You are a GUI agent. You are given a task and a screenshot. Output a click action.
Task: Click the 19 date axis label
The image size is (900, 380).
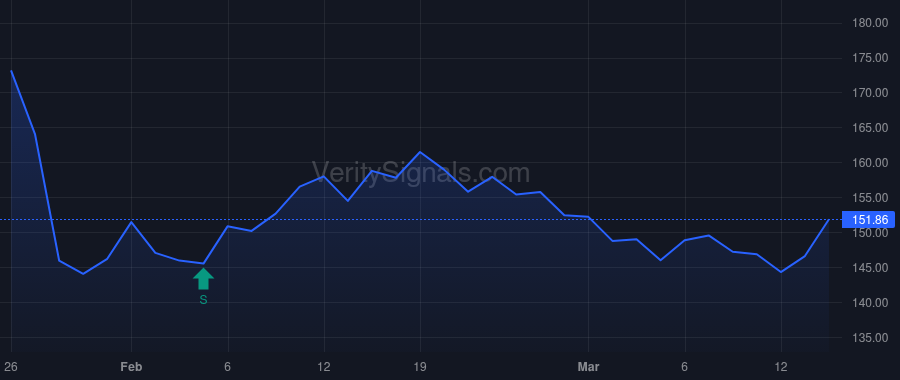point(420,367)
